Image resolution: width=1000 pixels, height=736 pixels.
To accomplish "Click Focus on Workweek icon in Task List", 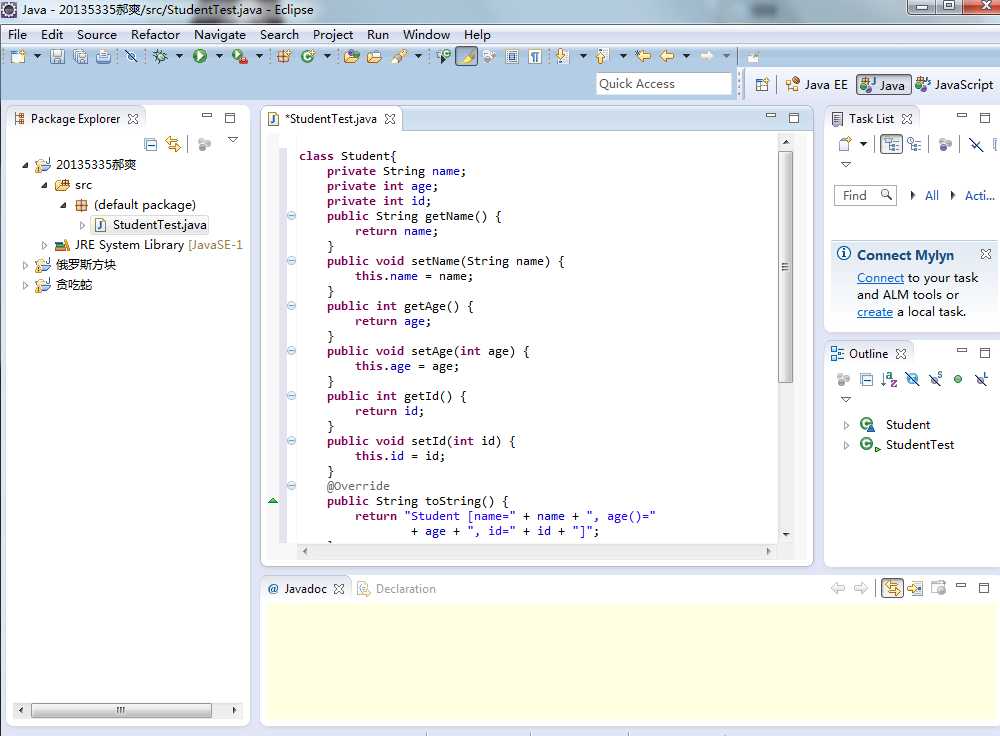I will (x=945, y=144).
